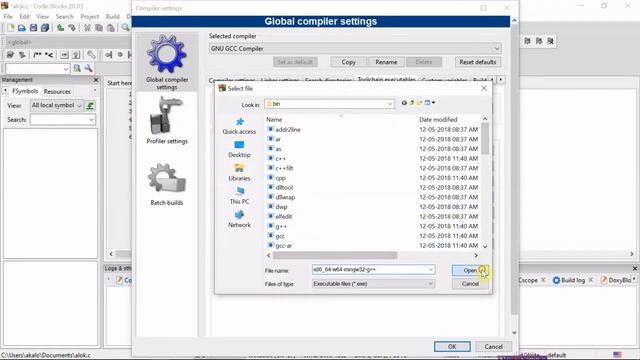This screenshot has width=640, height=360.
Task: Click the Save all files toolbar icon
Action: tap(45, 28)
